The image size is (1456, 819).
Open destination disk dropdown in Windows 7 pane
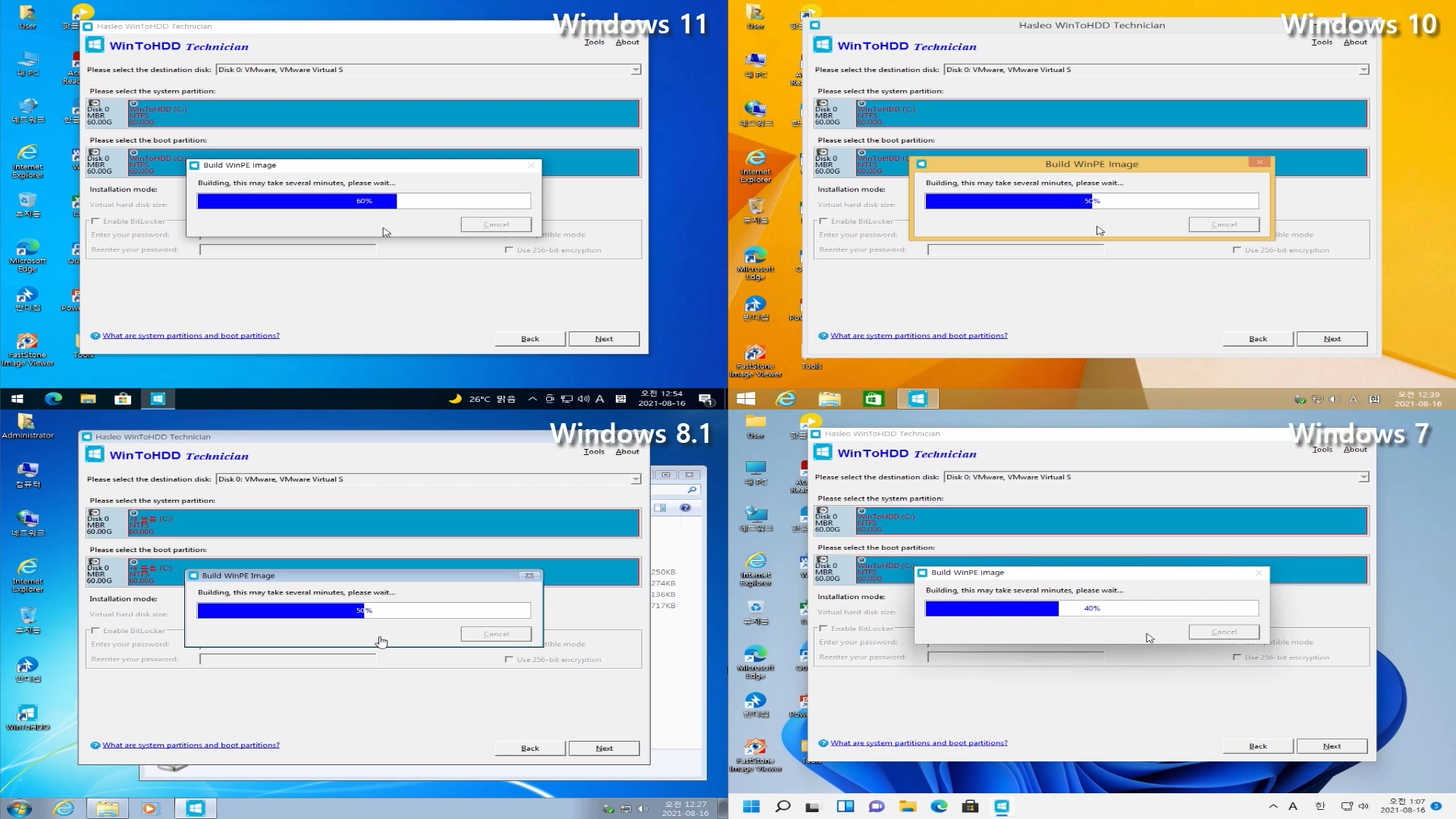(x=1363, y=477)
